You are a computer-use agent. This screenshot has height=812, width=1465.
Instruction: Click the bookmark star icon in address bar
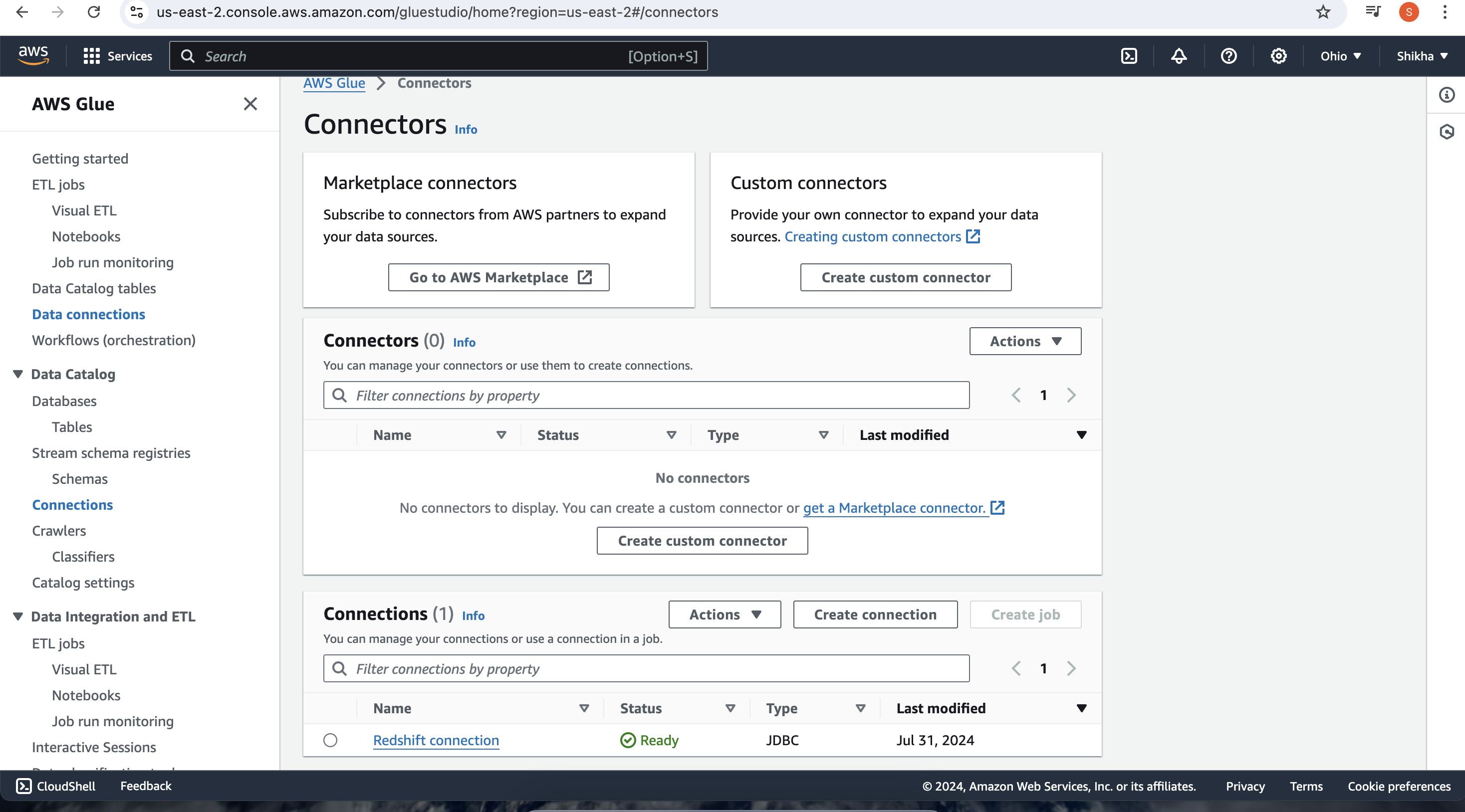(1323, 12)
